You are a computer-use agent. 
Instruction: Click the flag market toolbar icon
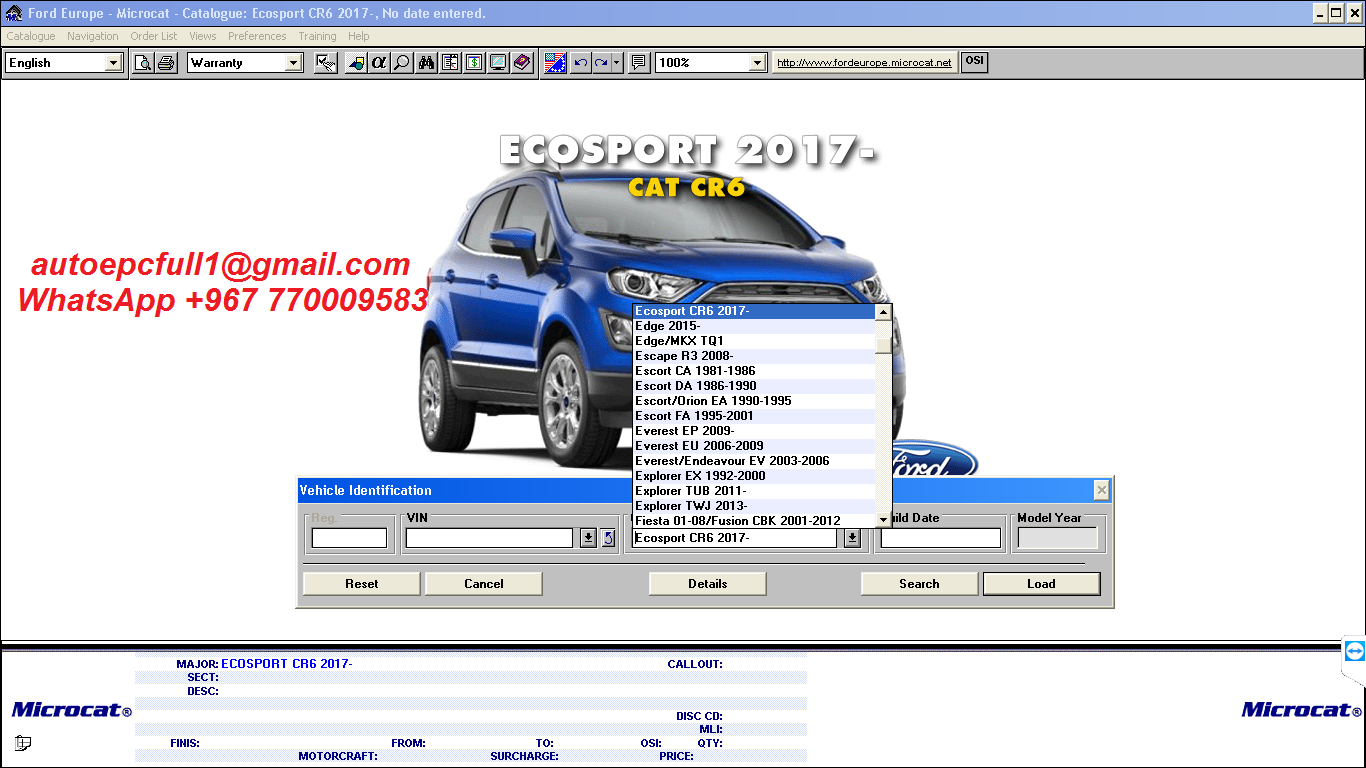[x=555, y=62]
